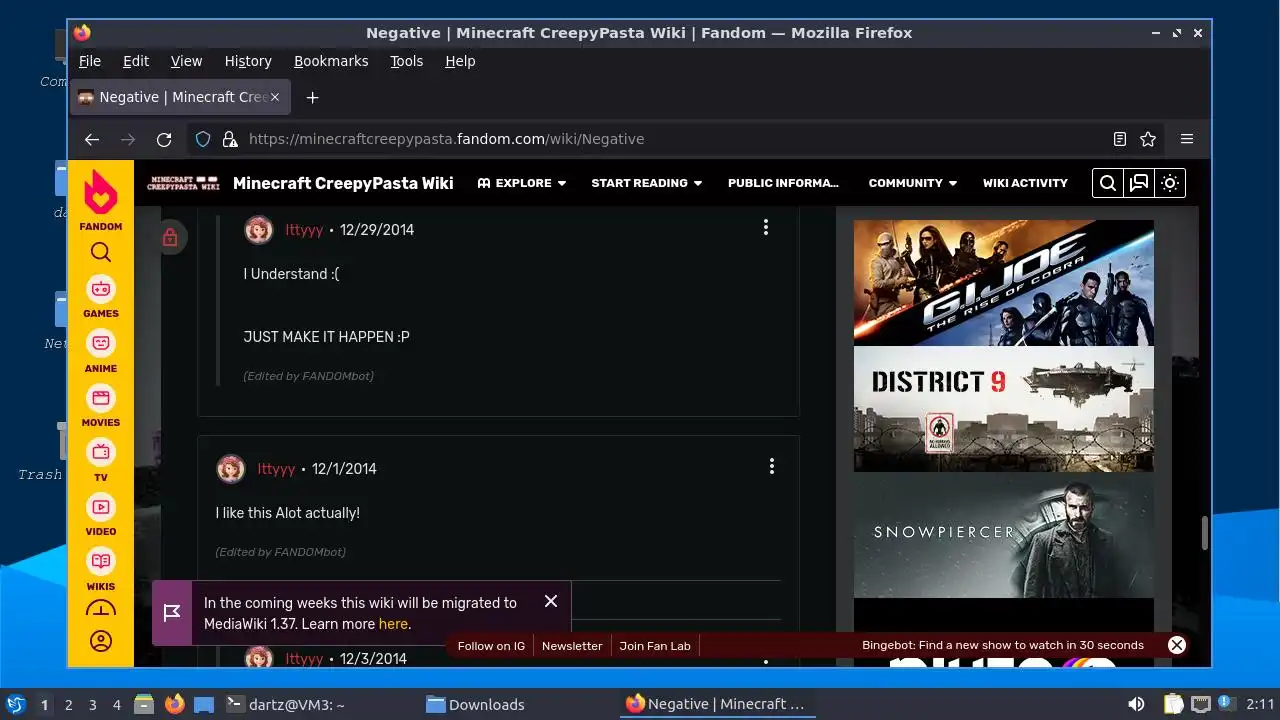Click Ittyyy avatar on 12/1/2014 comment
This screenshot has width=1280, height=720.
[231, 468]
